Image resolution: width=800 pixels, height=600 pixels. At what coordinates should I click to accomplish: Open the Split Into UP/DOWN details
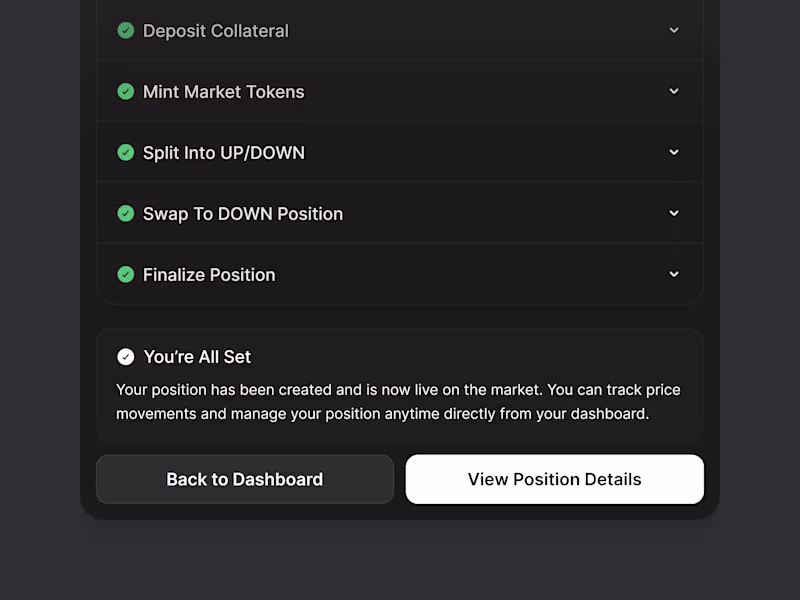[674, 152]
